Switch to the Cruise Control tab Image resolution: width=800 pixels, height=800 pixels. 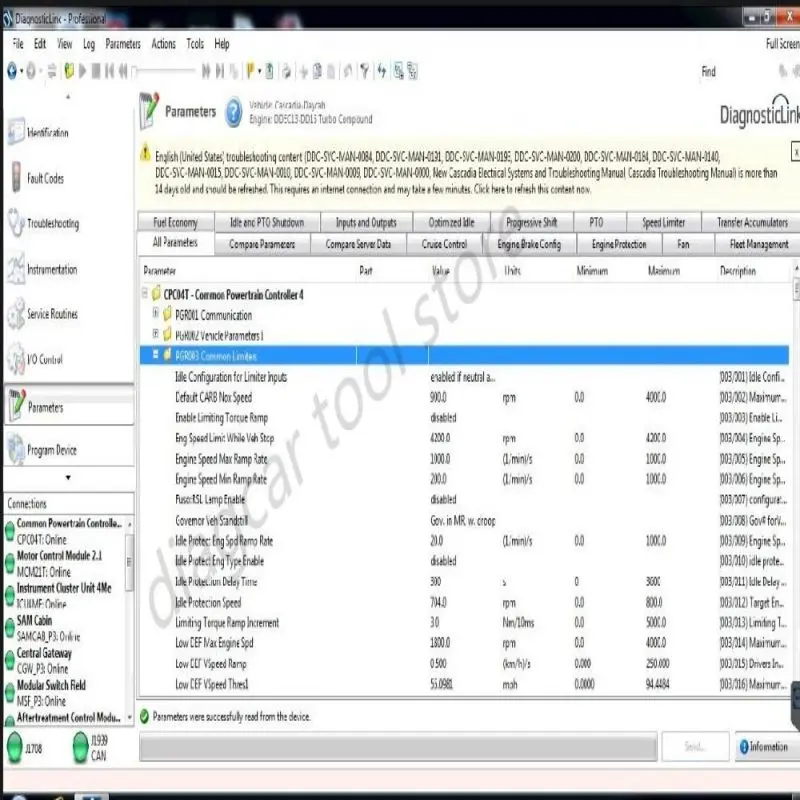444,244
